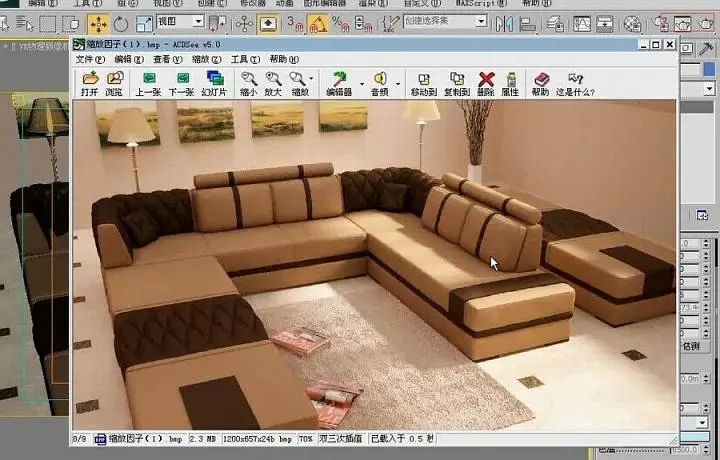
Task: Open the Material Editor sphere icon
Action: pyautogui.click(x=632, y=24)
